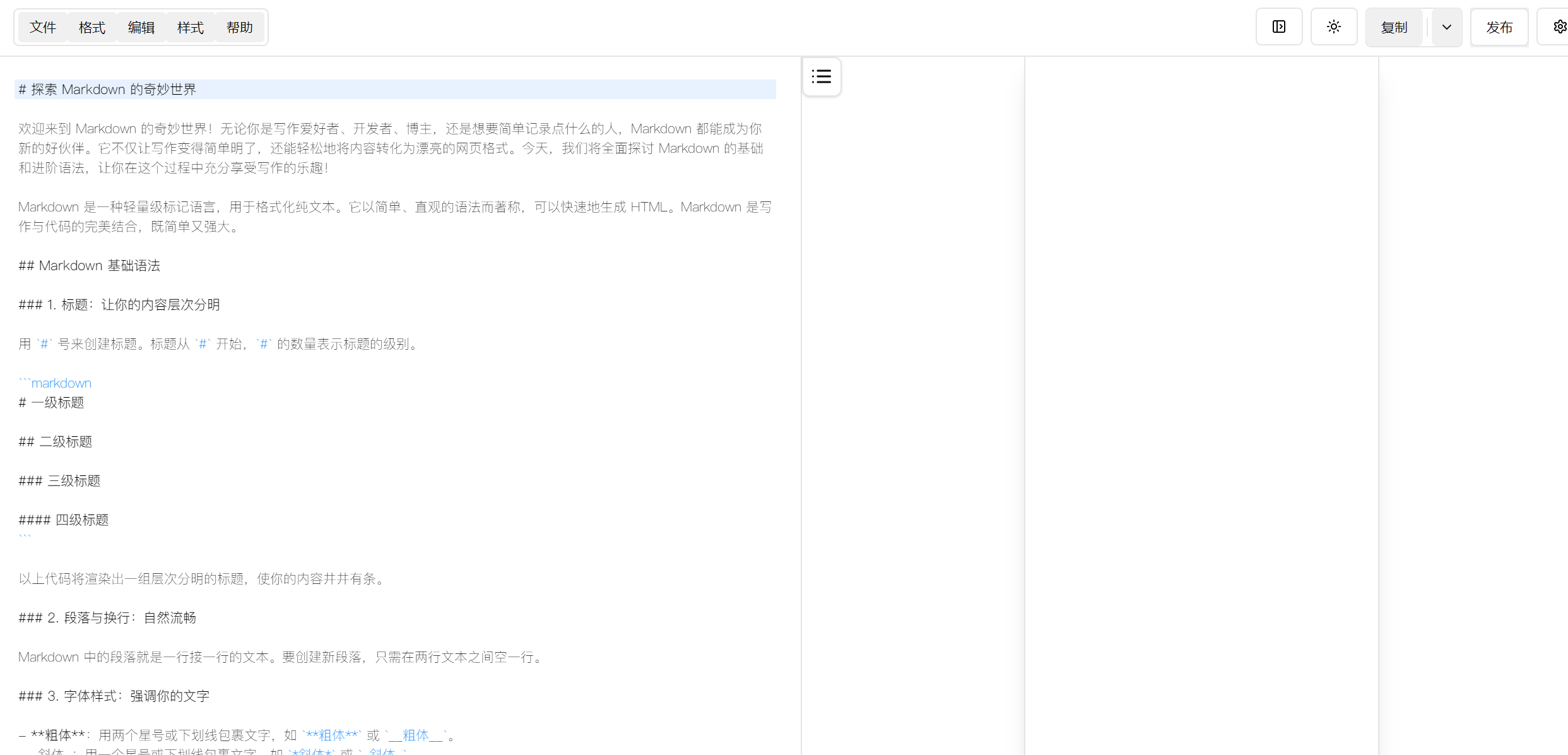This screenshot has height=755, width=1568.
Task: Open the table of contents list icon
Action: (822, 76)
